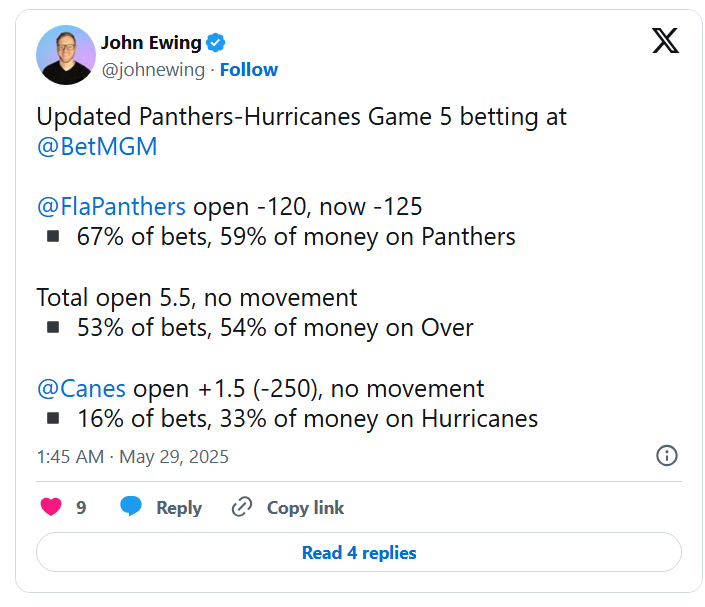Open the @FlaPanthers mention
Image resolution: width=705 pixels, height=607 pixels.
coord(111,206)
